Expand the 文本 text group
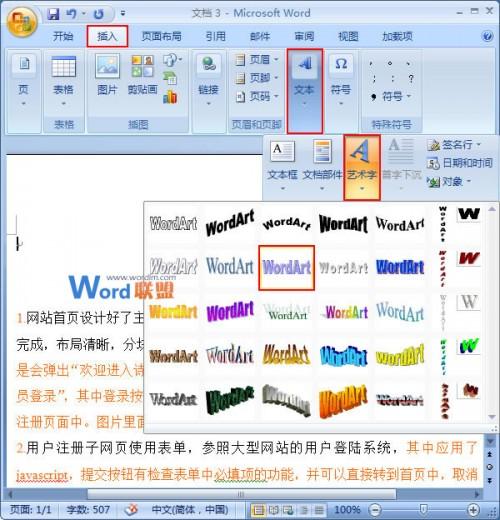 click(305, 91)
